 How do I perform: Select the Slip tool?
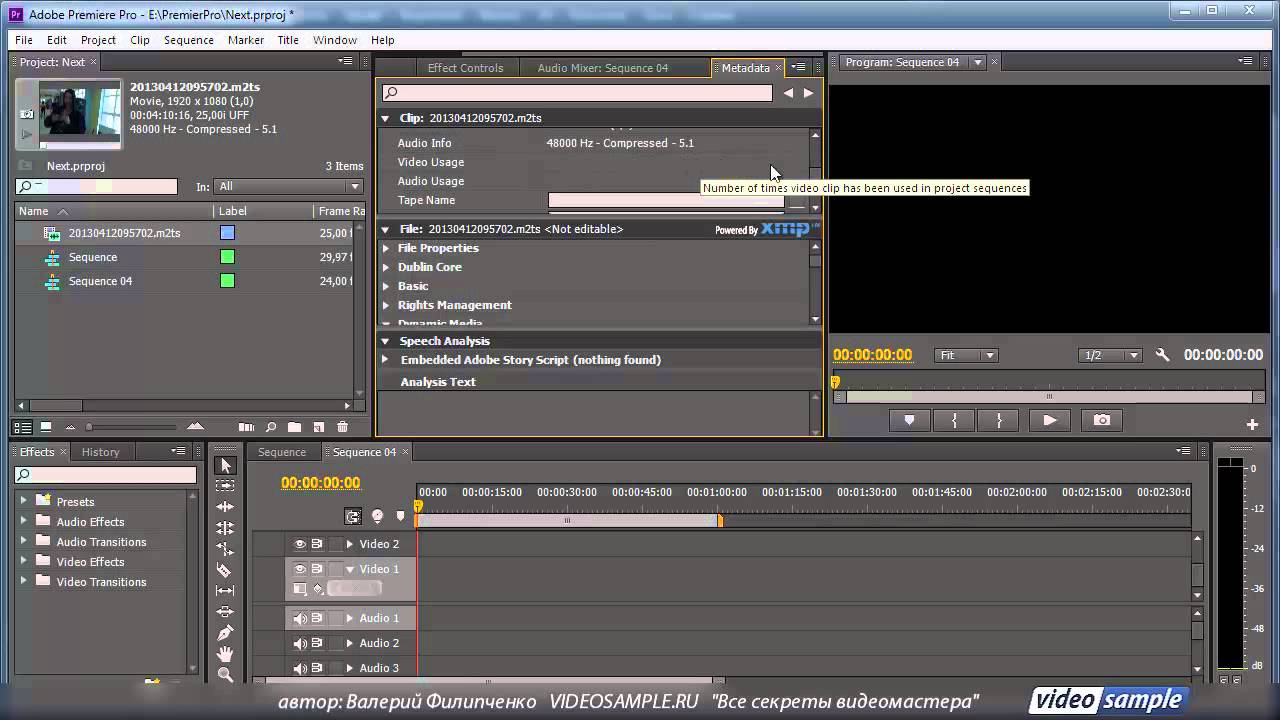pos(225,591)
